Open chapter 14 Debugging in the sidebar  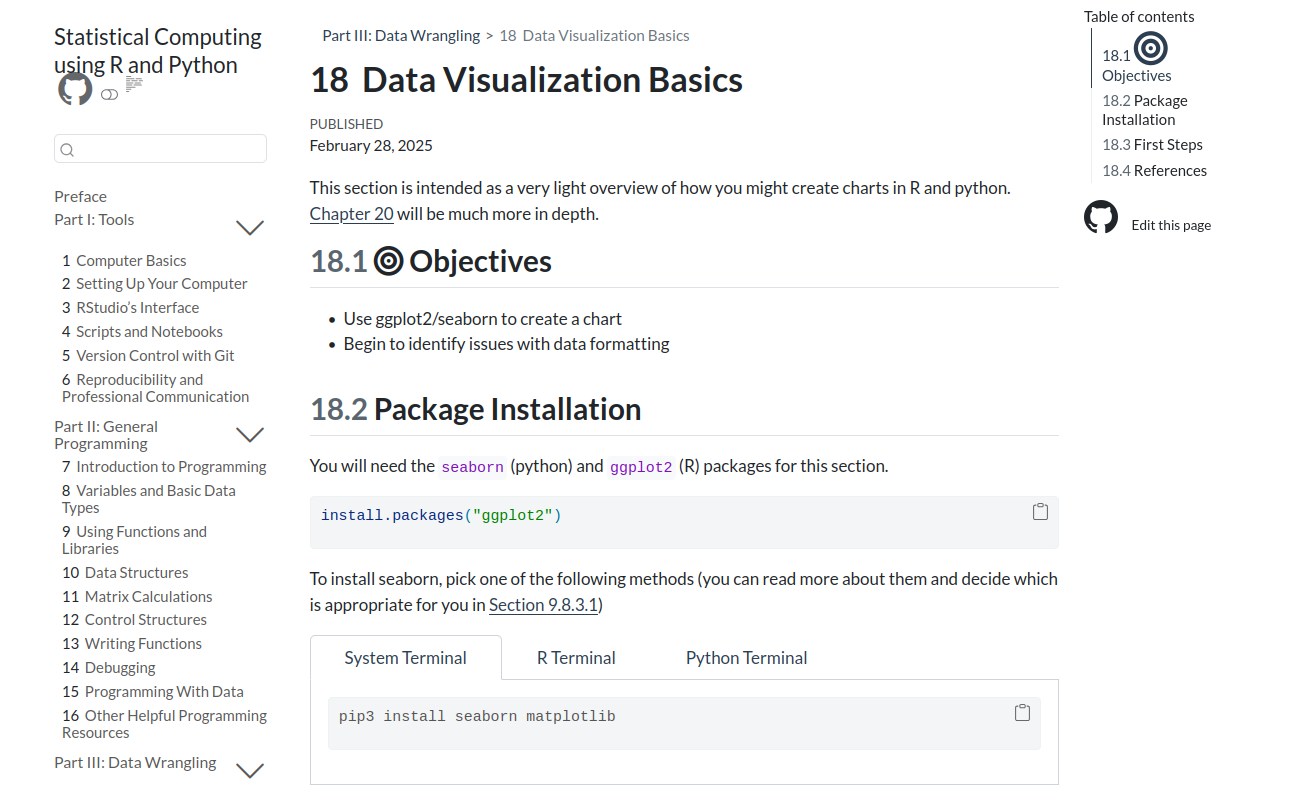(x=108, y=667)
